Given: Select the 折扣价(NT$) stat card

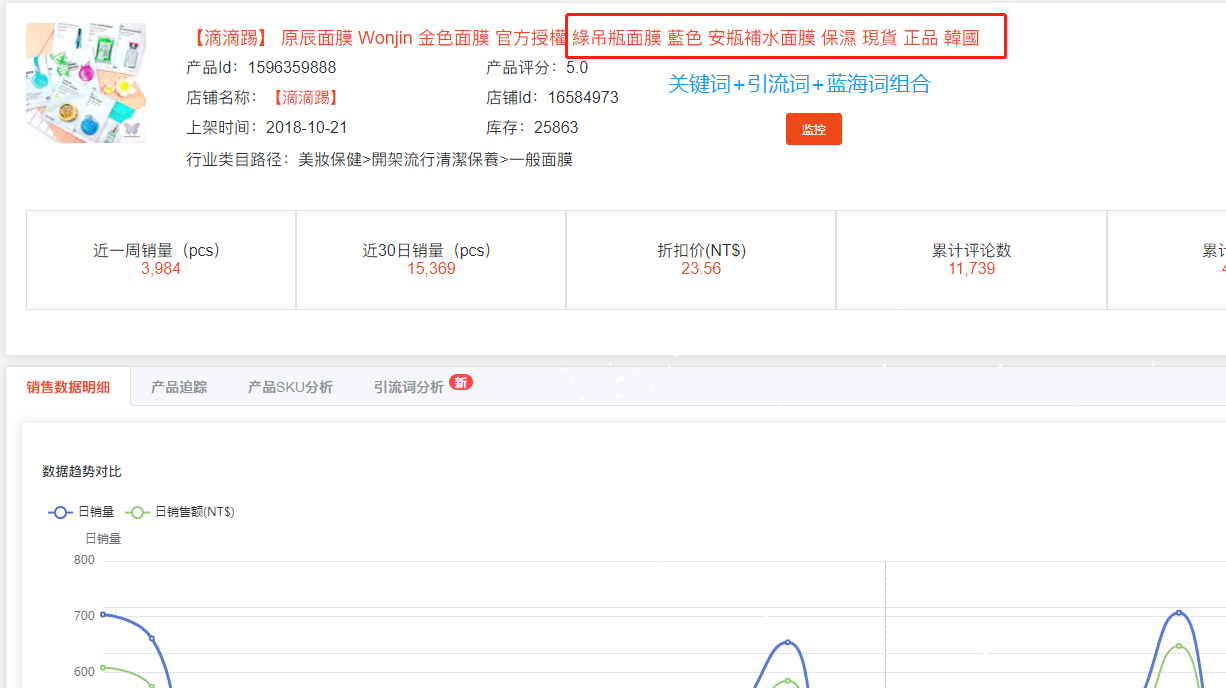Looking at the screenshot, I should pos(701,260).
